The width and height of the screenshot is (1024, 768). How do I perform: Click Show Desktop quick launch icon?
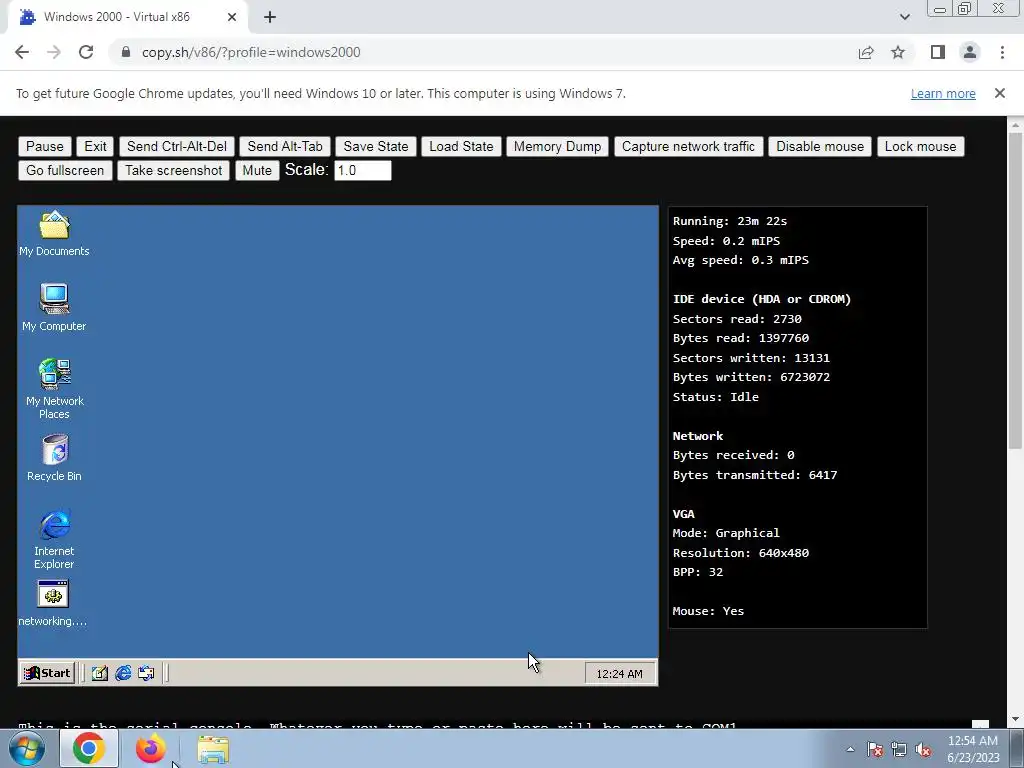[99, 673]
